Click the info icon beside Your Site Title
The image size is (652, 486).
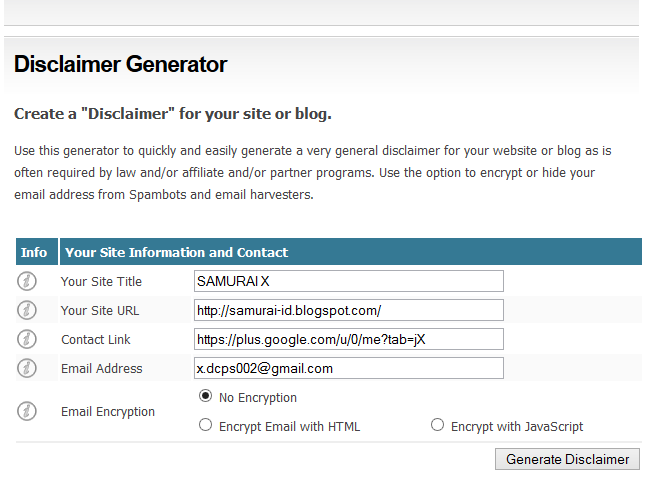coord(27,282)
